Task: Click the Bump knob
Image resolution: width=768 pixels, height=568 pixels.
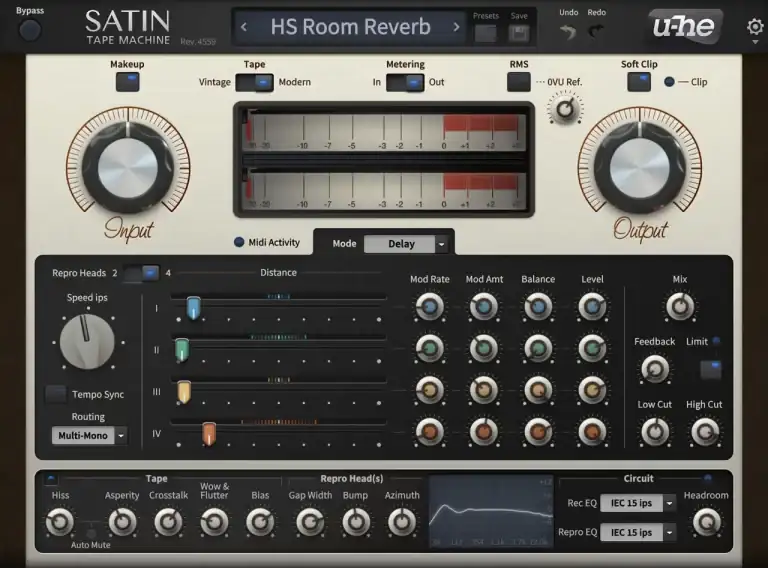Action: (356, 522)
